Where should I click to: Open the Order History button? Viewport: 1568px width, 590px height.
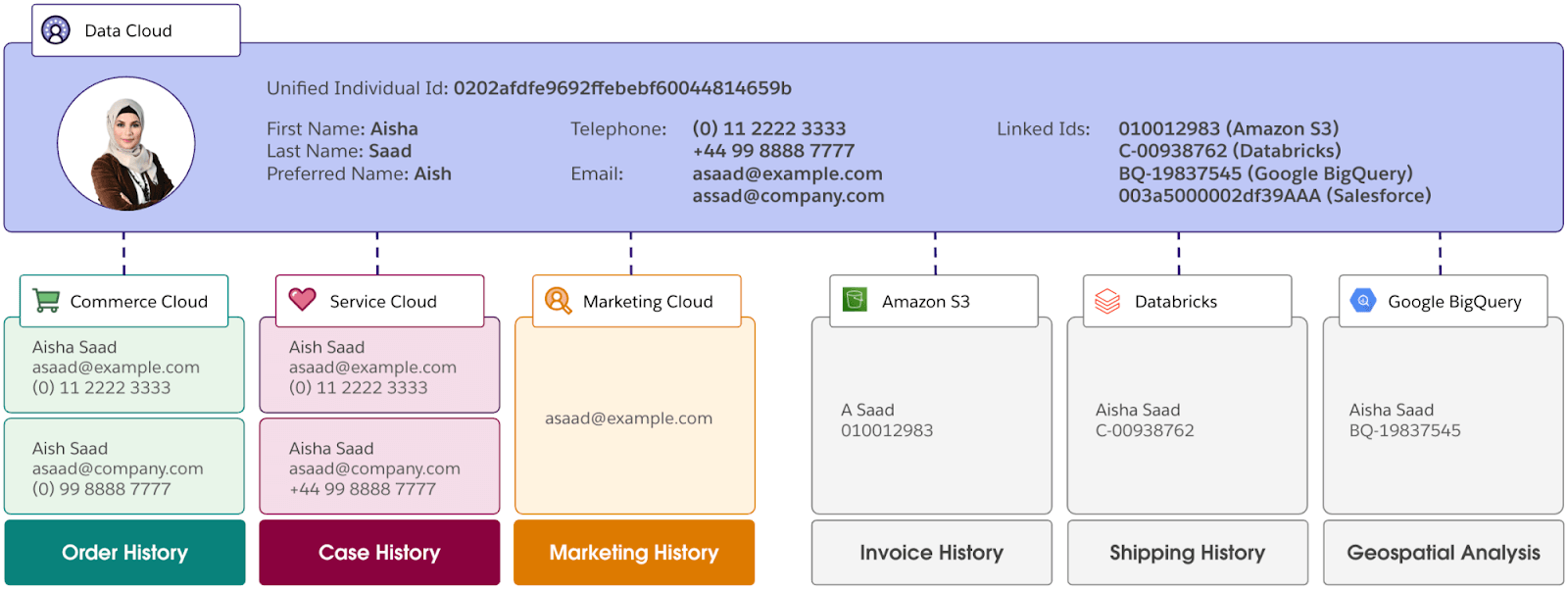124,553
